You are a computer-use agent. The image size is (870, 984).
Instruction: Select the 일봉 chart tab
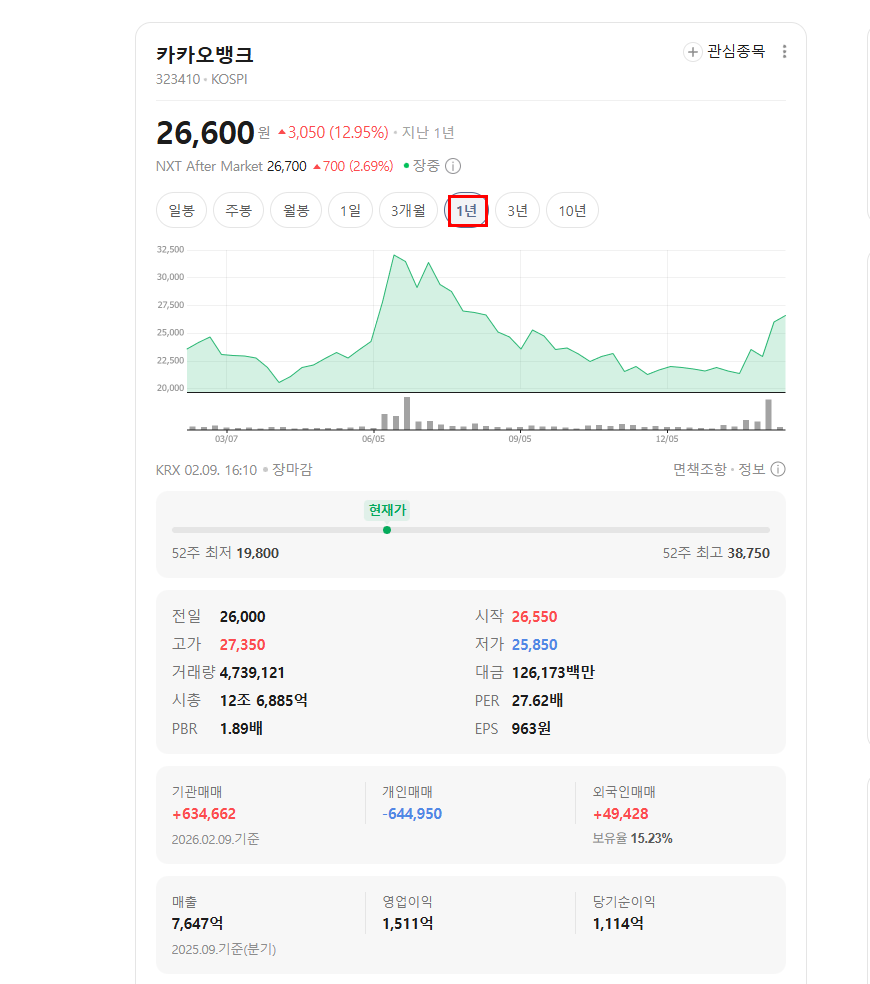point(181,210)
